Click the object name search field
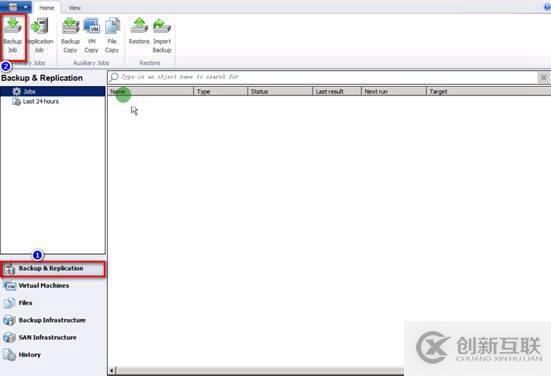 pyautogui.click(x=323, y=77)
